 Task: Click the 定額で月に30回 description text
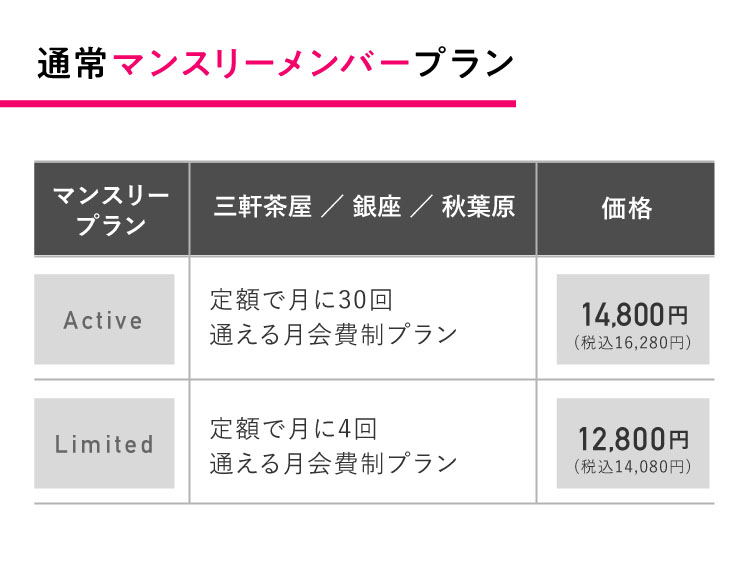tap(301, 300)
